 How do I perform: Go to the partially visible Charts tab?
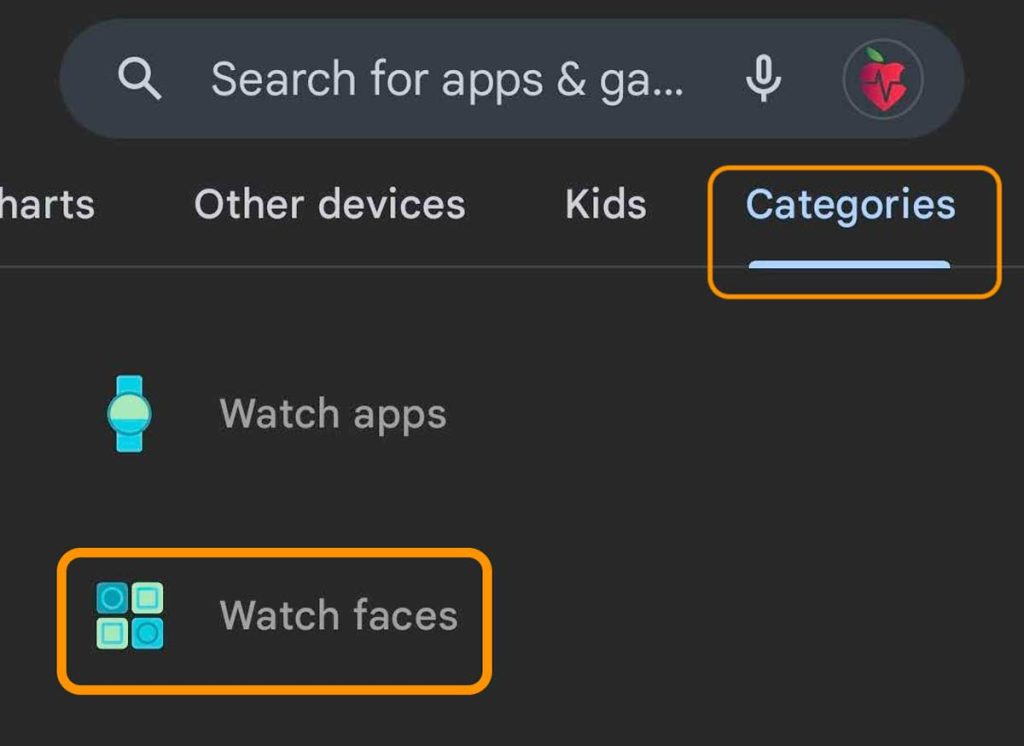[47, 205]
